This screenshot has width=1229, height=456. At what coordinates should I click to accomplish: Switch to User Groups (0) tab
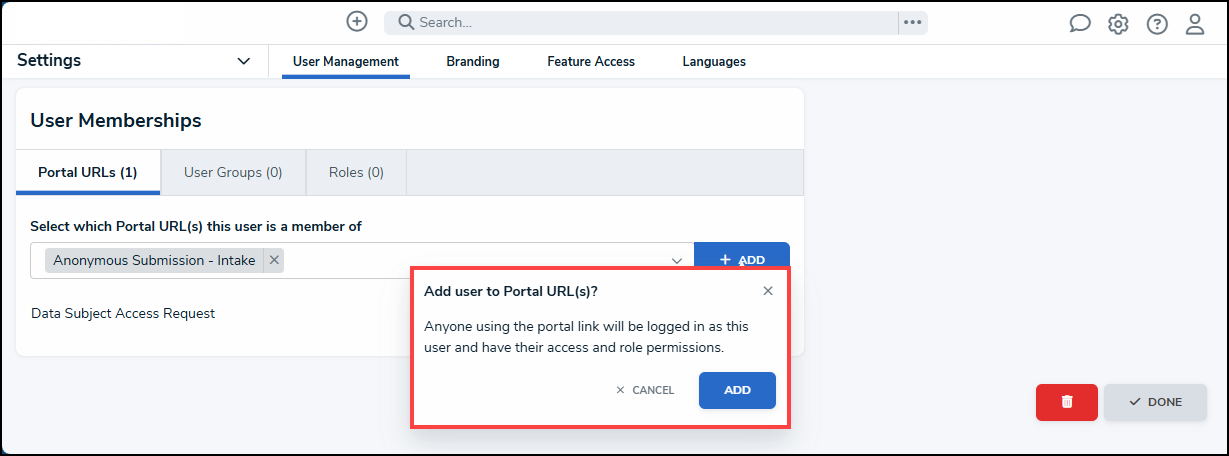tap(233, 172)
